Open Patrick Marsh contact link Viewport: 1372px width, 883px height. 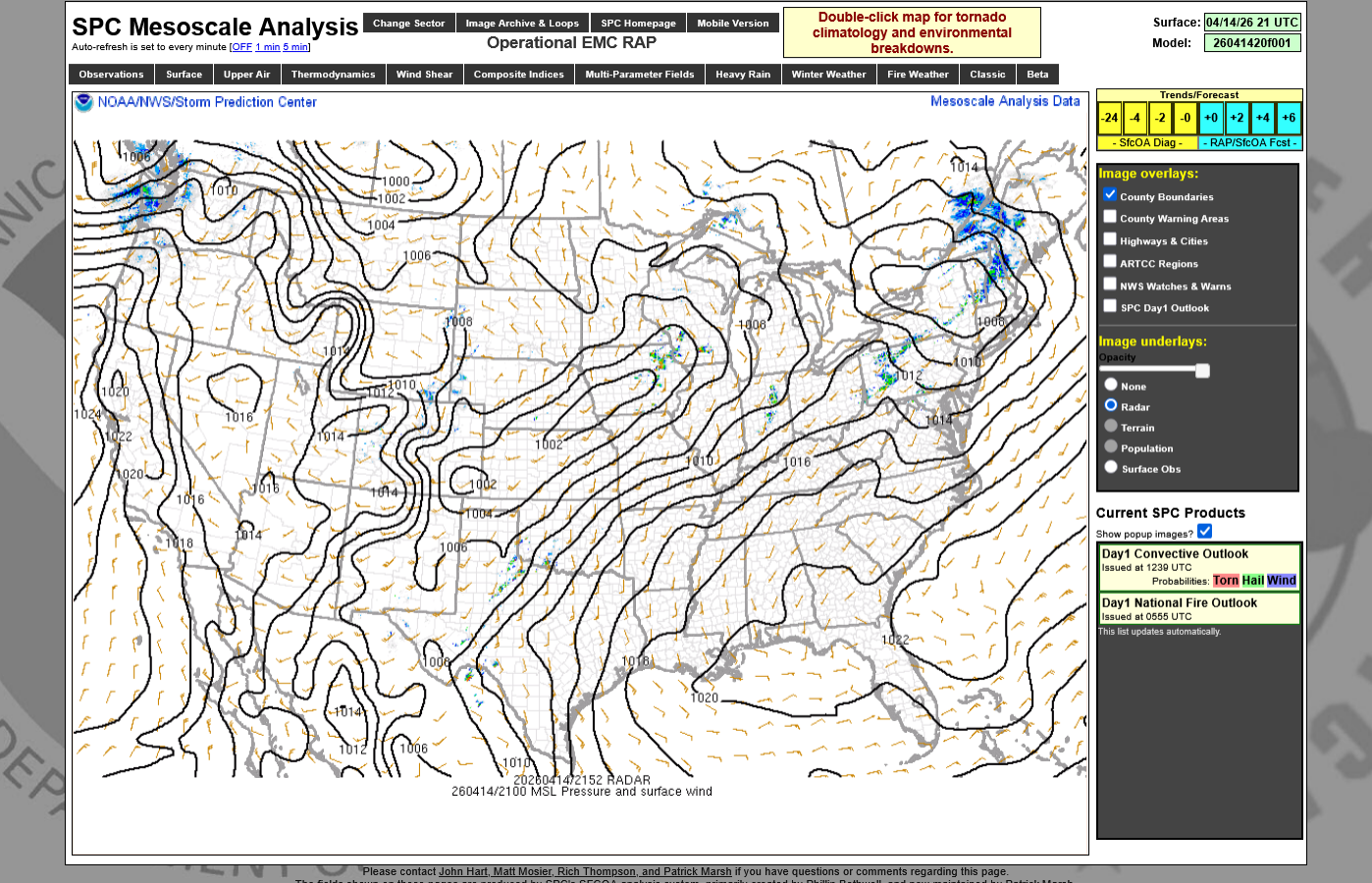coord(697,871)
